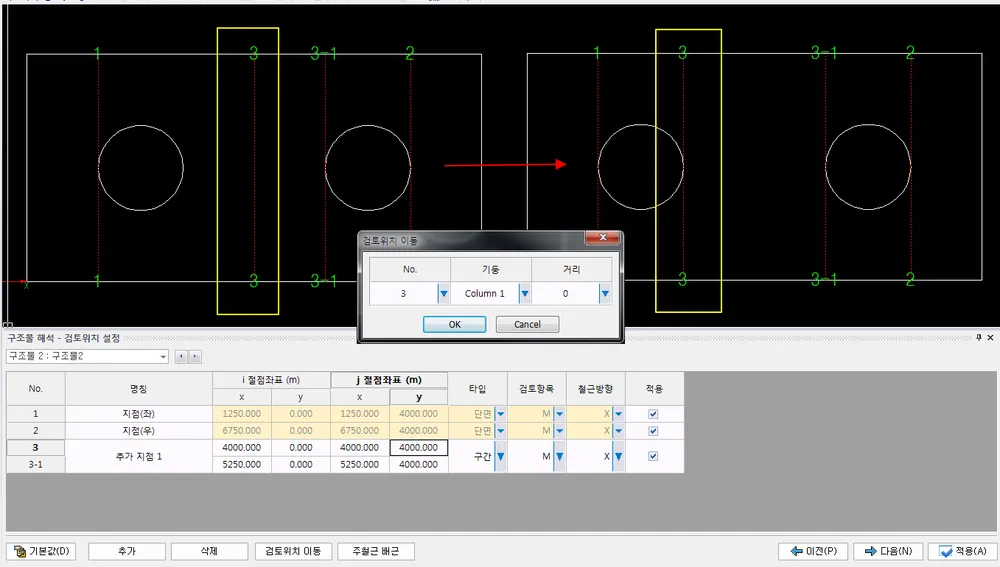The height and width of the screenshot is (567, 1000).
Task: Click the 지점(좌) name cell
Action: (138, 414)
